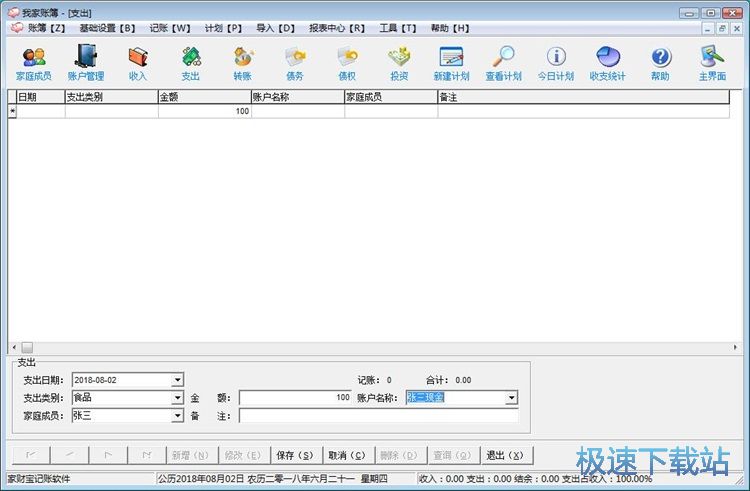Click the 账户管理 account management icon
The height and width of the screenshot is (491, 750).
pos(86,63)
